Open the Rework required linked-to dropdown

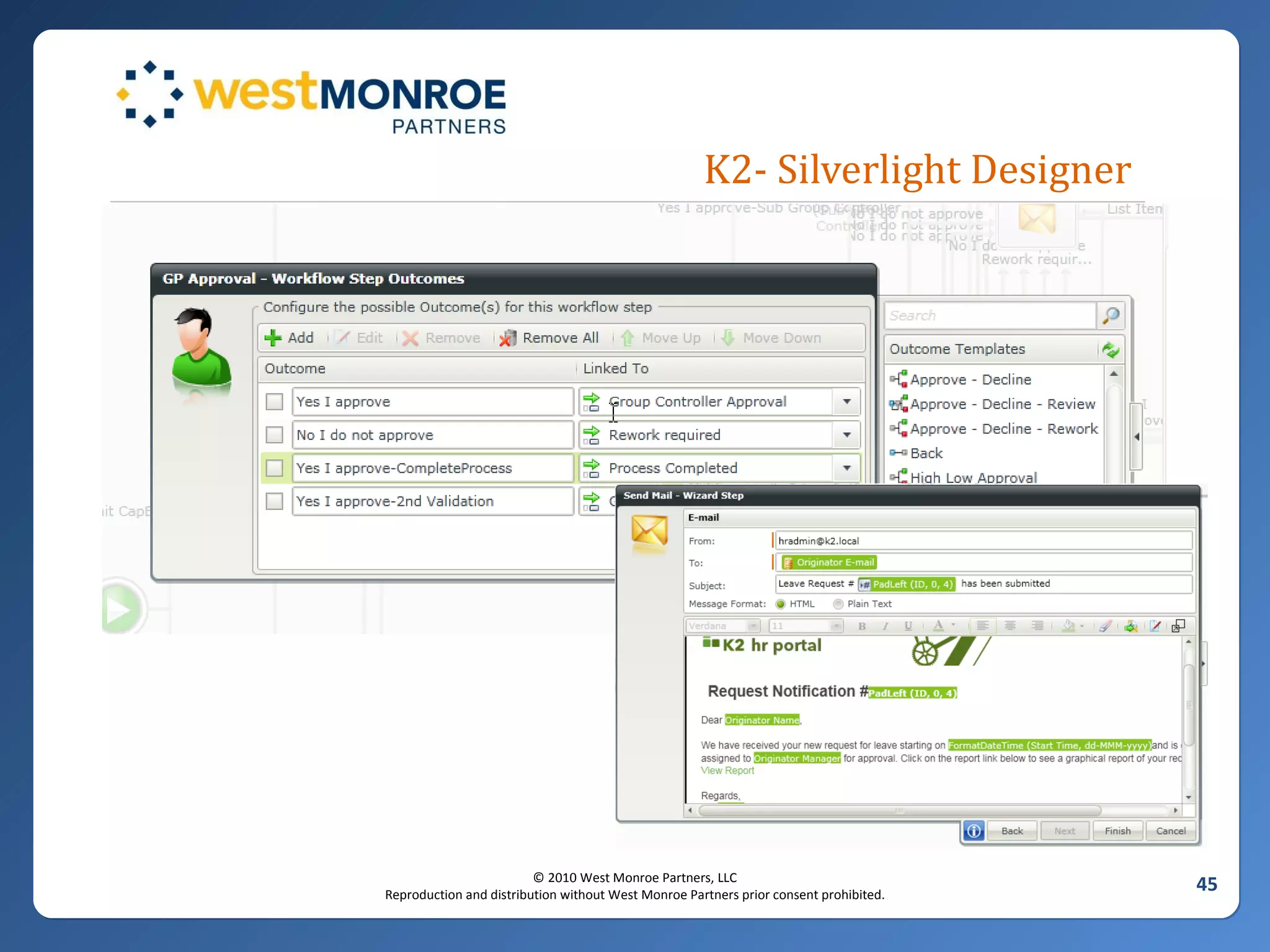coord(846,435)
